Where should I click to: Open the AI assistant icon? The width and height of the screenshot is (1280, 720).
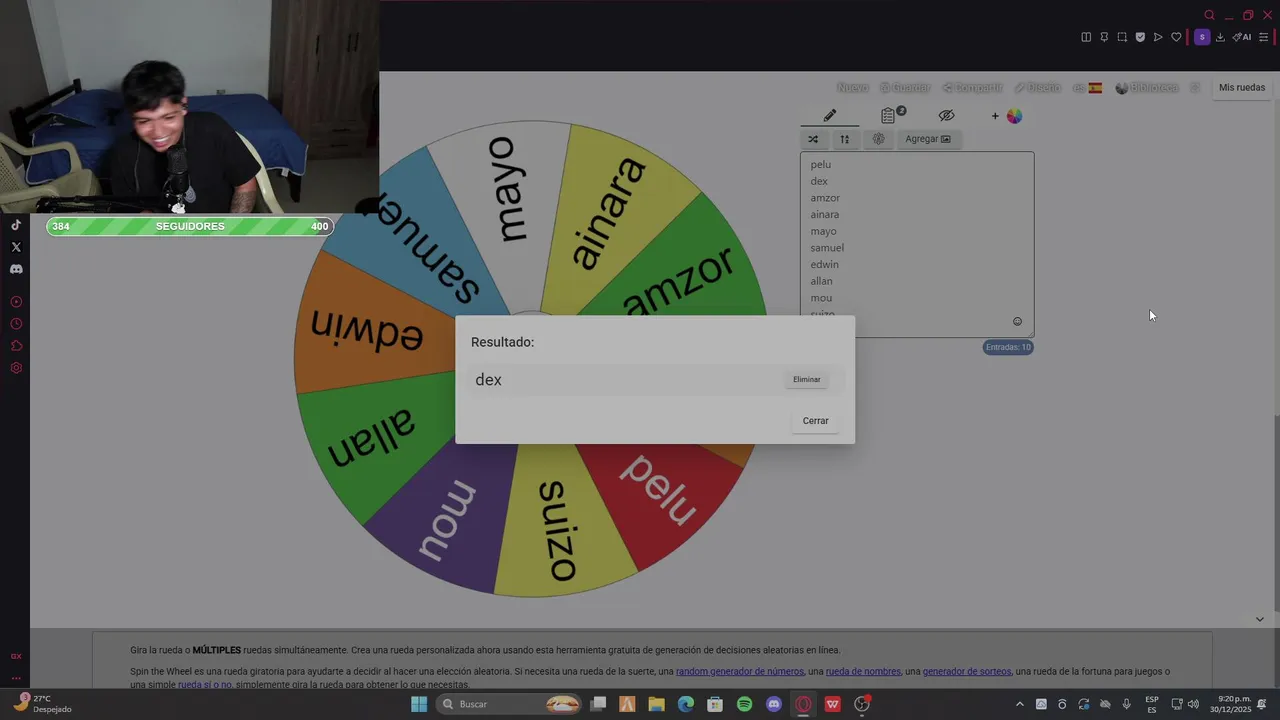pos(1242,37)
